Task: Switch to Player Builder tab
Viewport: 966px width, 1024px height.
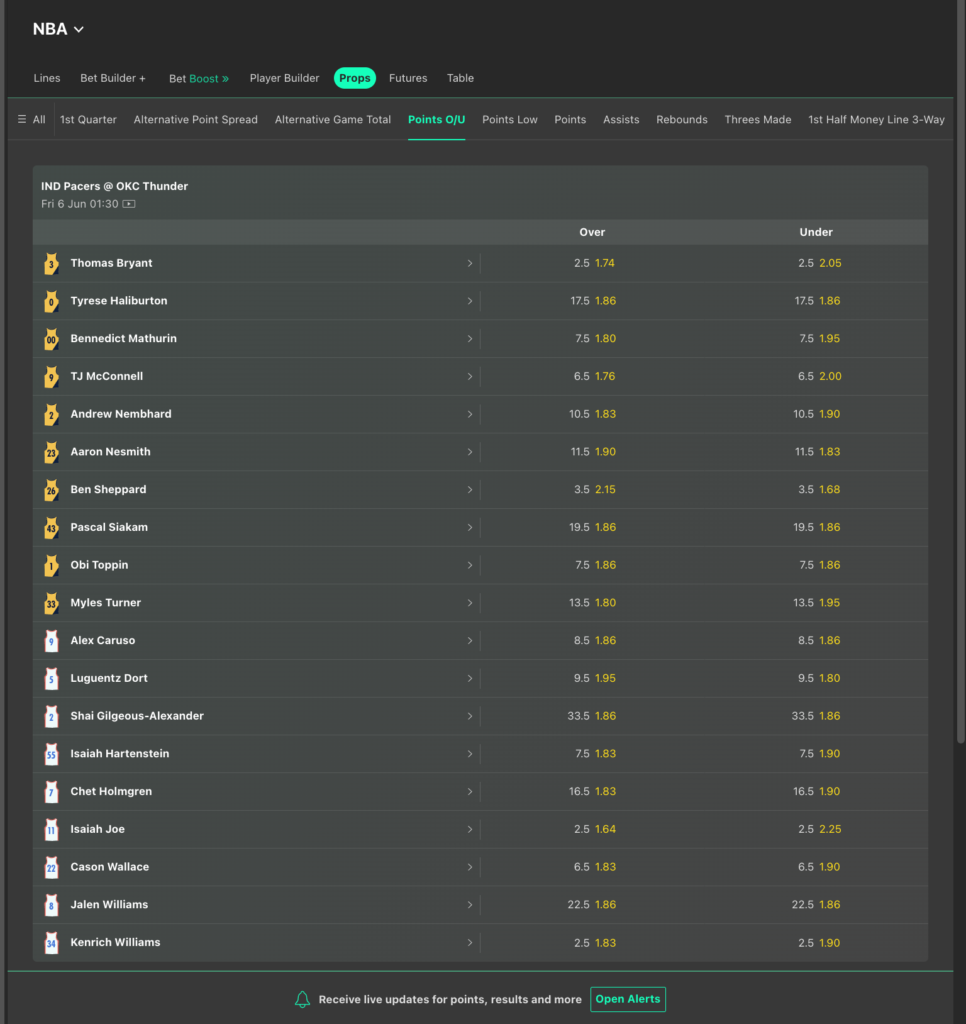Action: (284, 78)
